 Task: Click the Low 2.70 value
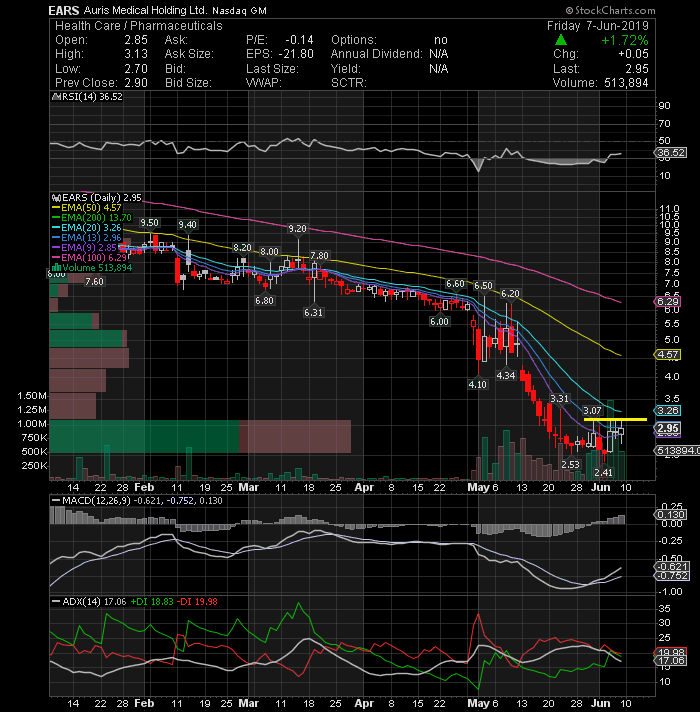coord(136,69)
